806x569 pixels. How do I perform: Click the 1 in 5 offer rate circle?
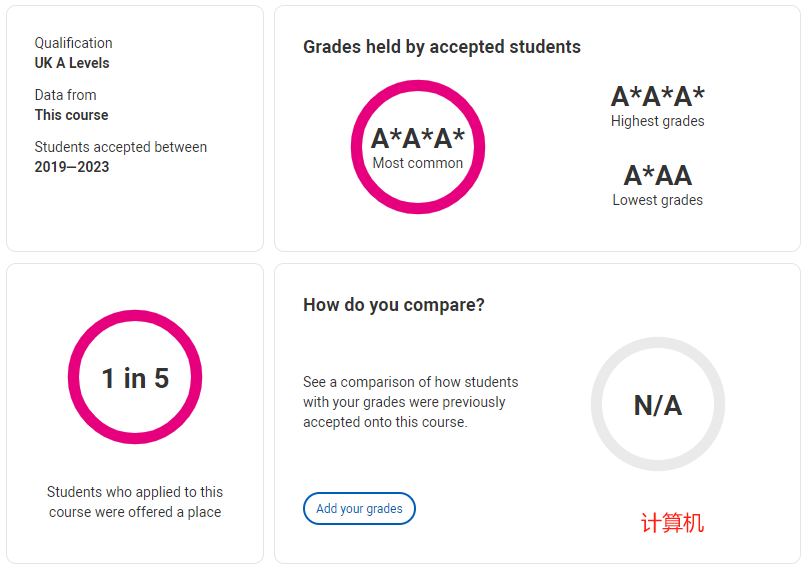point(135,377)
